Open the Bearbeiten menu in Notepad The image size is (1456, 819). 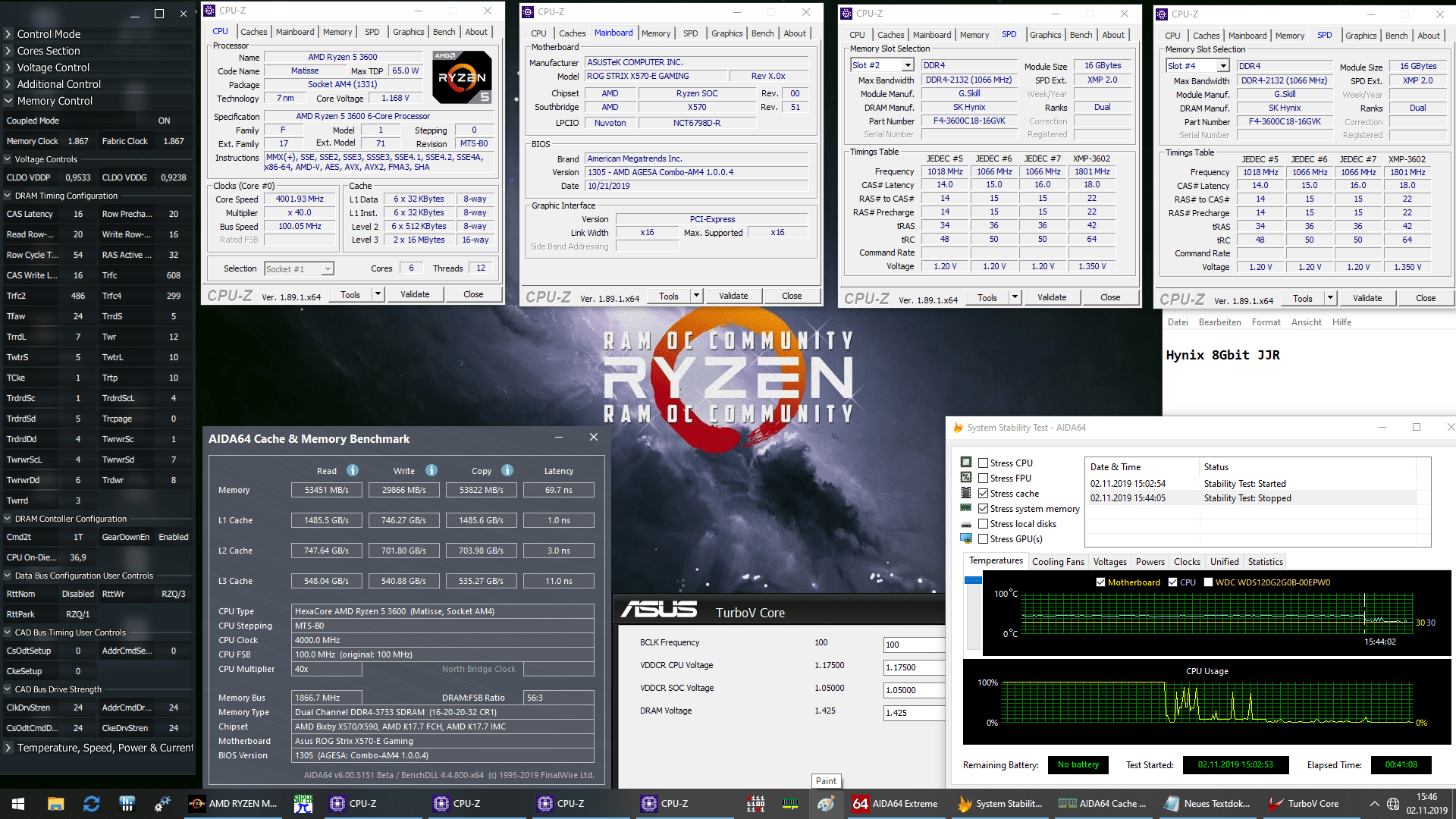[1219, 322]
